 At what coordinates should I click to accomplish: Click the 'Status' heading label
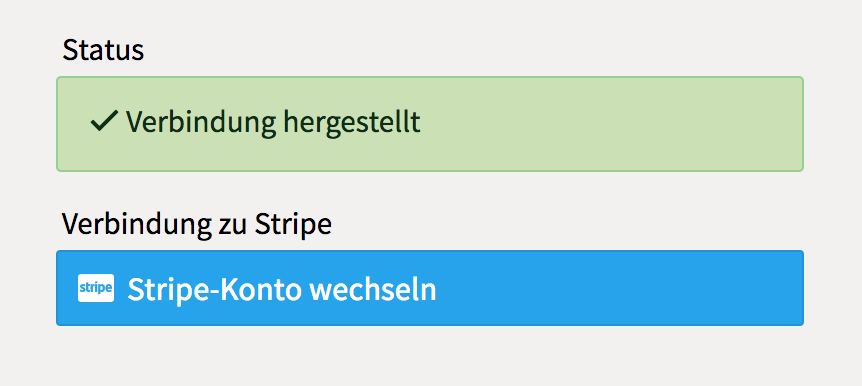click(103, 50)
